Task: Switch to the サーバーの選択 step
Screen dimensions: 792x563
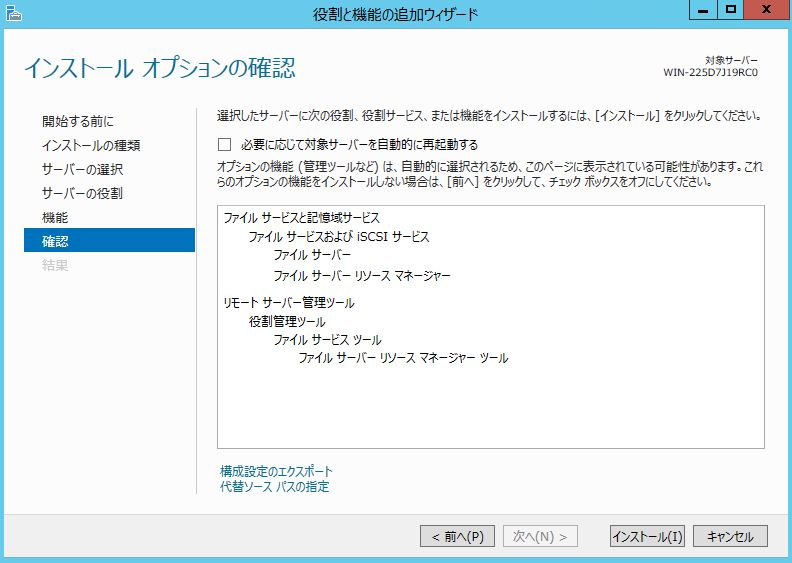Action: point(83,169)
